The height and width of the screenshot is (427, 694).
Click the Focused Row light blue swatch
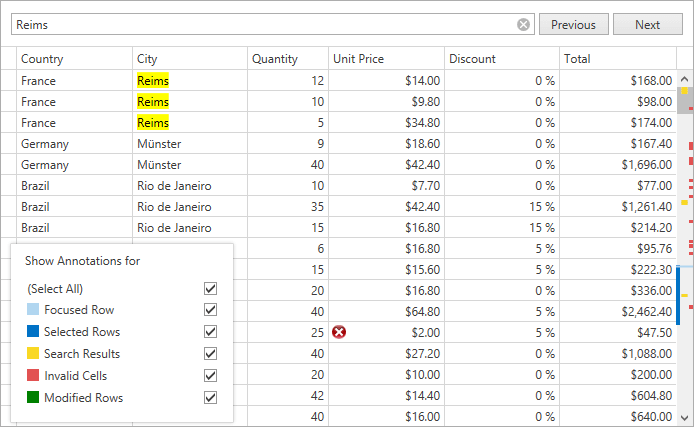click(33, 310)
